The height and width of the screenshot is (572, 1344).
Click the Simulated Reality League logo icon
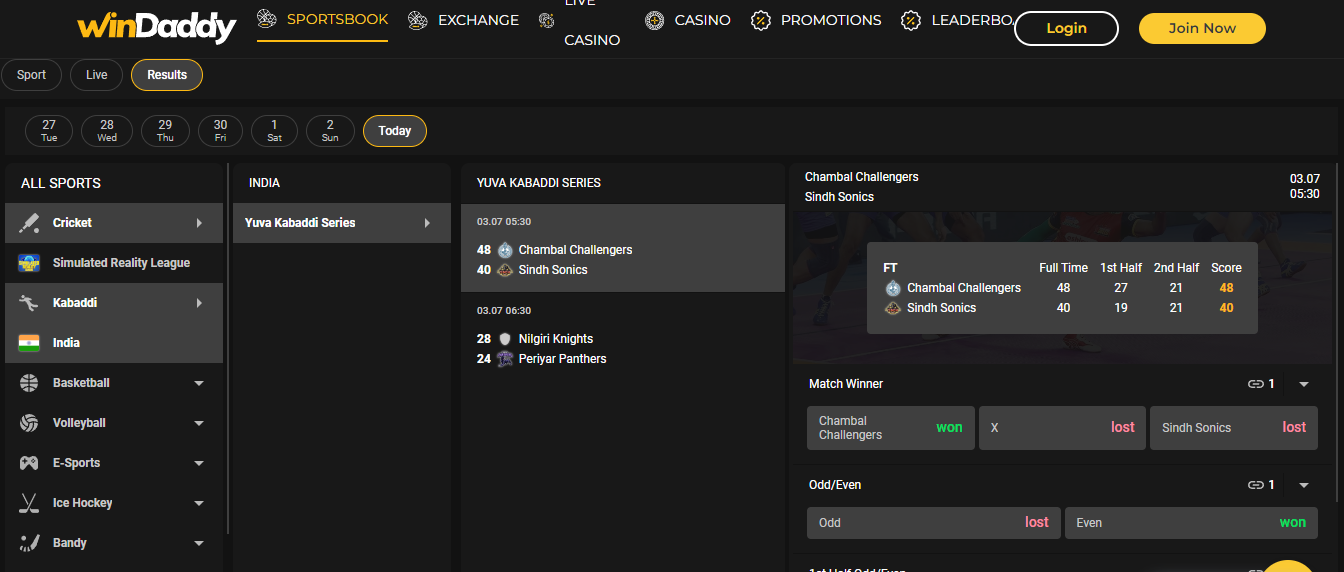29,263
